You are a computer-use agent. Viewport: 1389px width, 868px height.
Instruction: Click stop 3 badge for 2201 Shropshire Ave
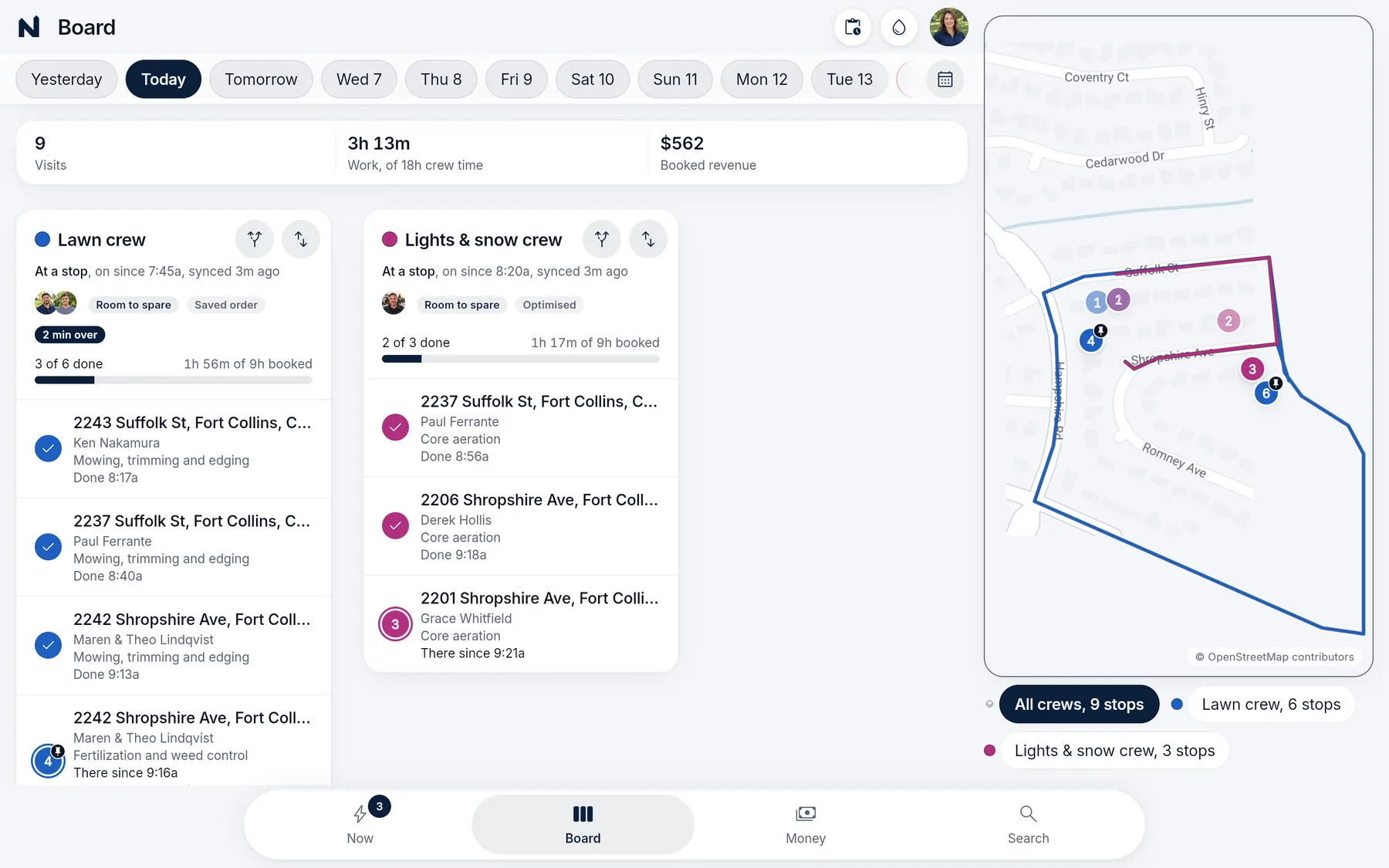tap(395, 624)
